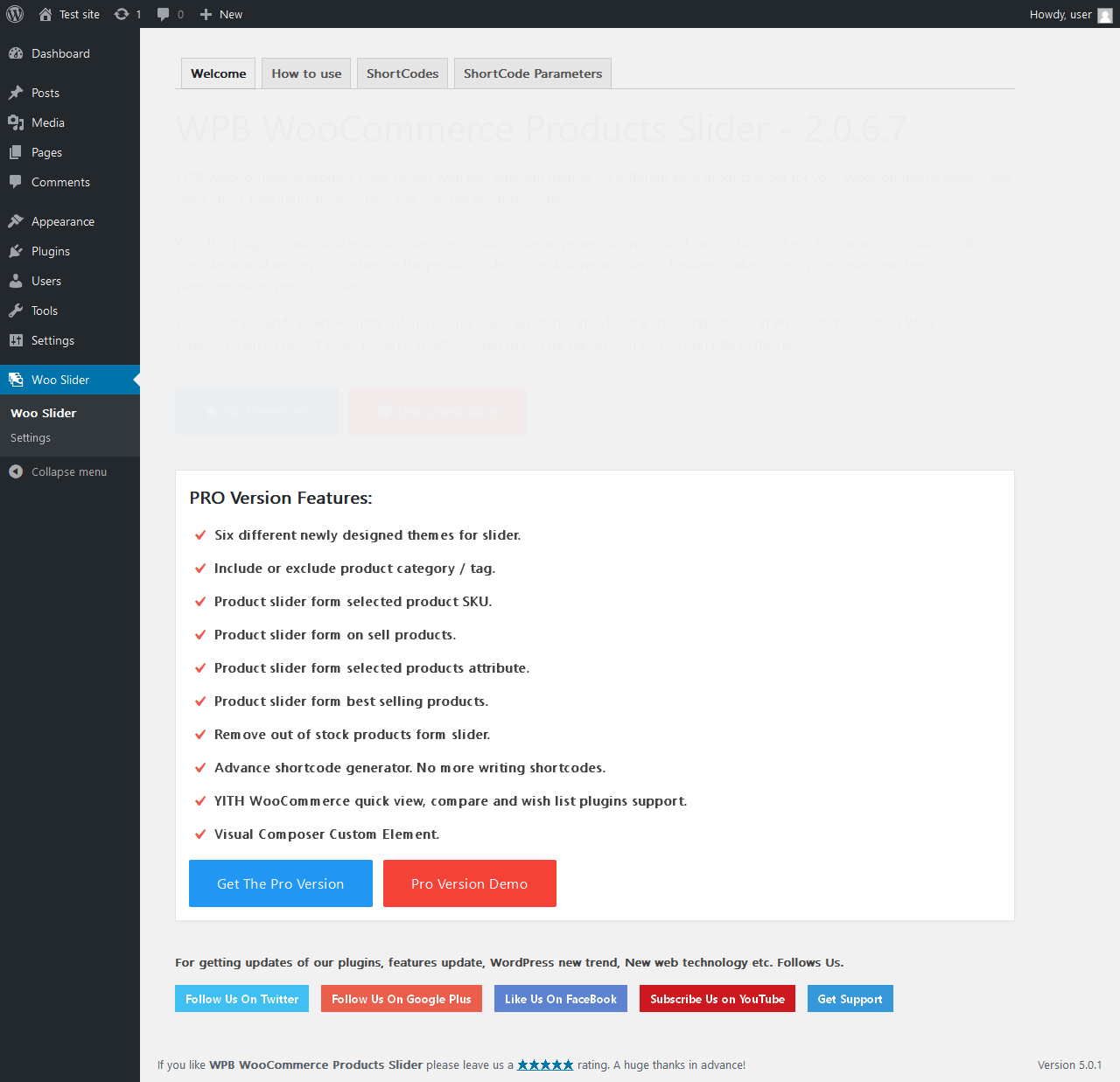
Task: Click the Users person icon
Action: point(16,281)
